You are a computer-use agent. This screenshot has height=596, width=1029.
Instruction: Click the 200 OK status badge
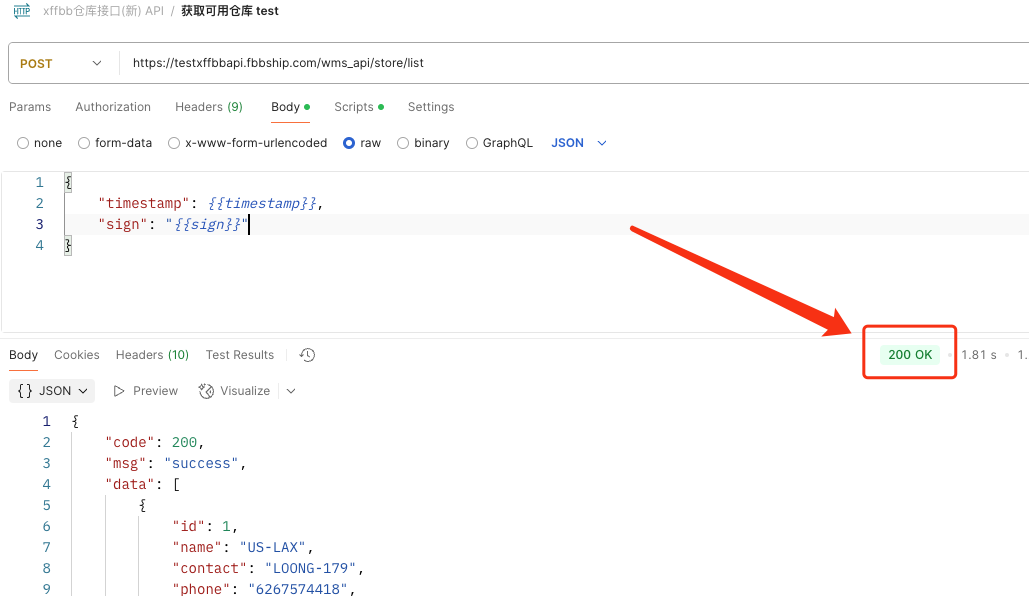coord(910,355)
